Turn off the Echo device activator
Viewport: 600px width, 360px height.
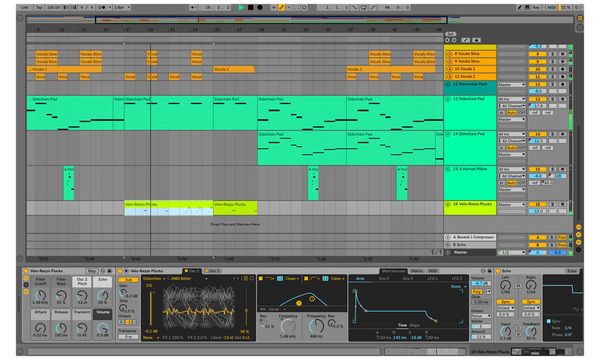[498, 271]
